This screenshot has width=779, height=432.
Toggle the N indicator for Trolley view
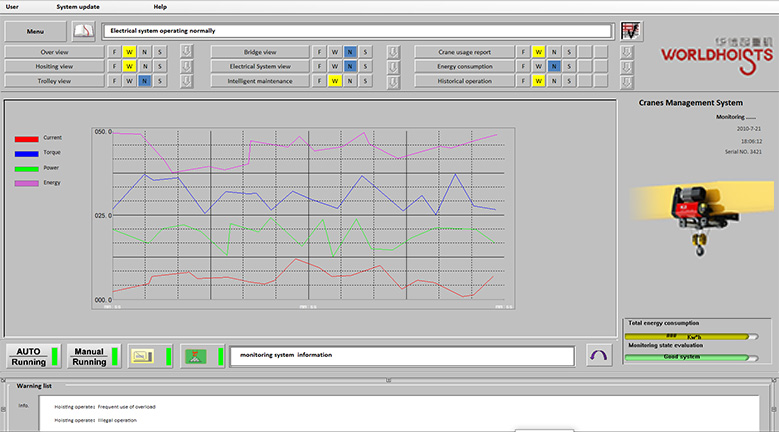pyautogui.click(x=144, y=81)
